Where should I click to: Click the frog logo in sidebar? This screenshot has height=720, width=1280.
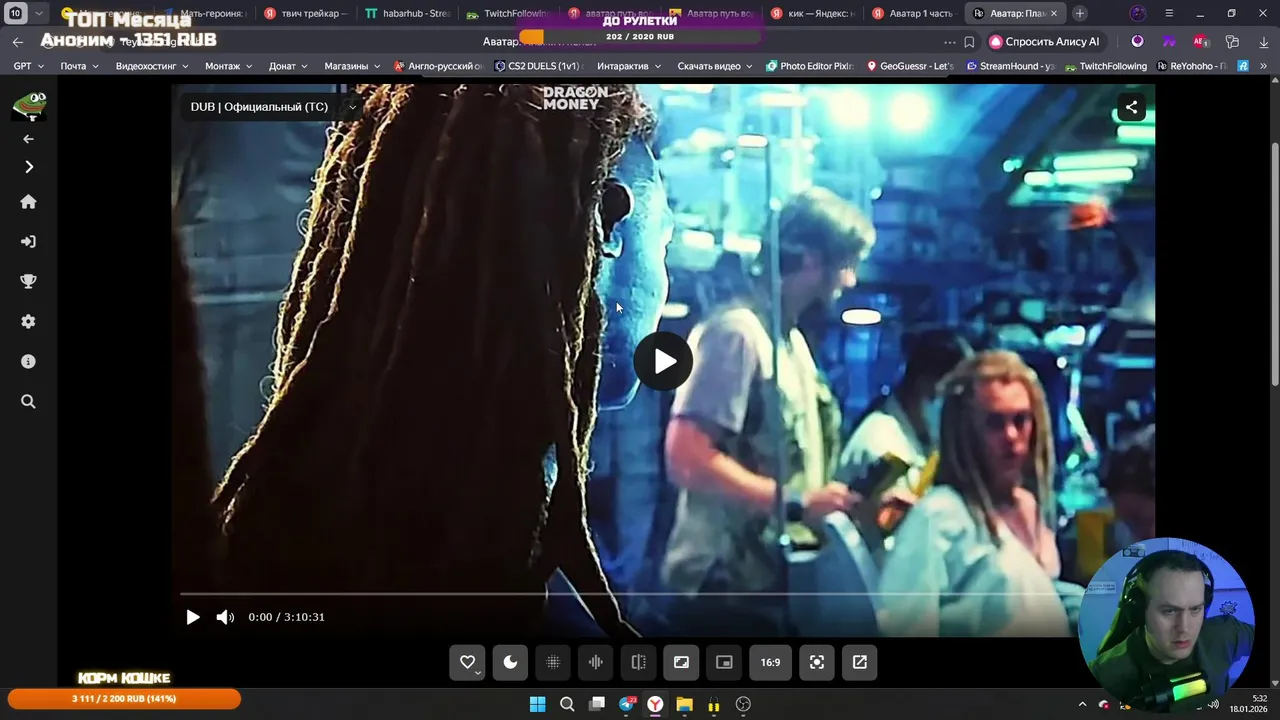[28, 107]
